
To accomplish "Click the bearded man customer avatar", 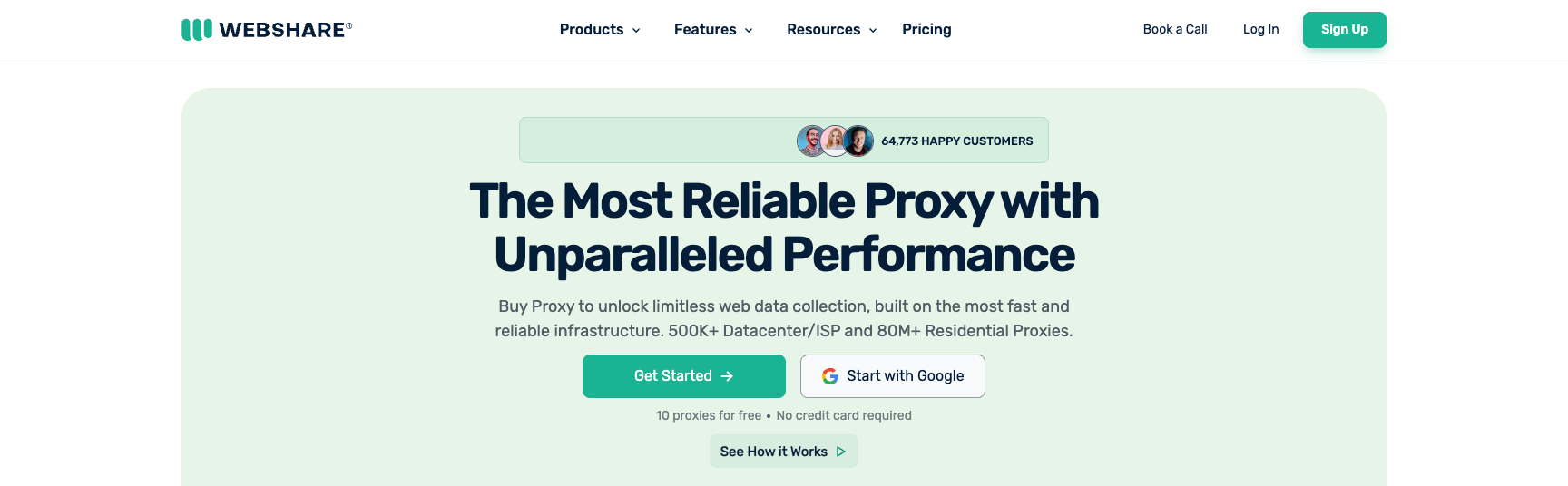I will [810, 141].
